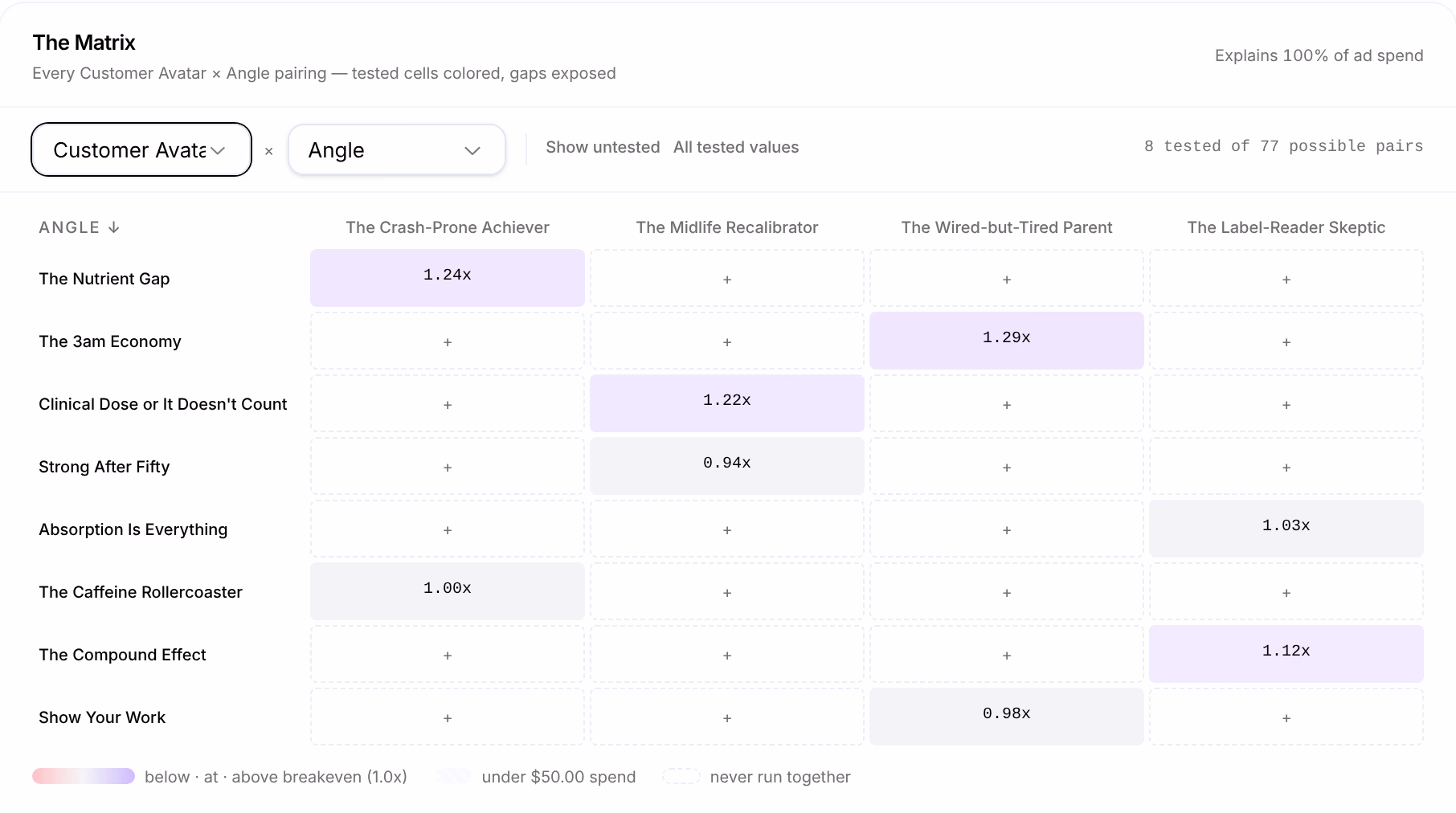Click Explains 100% of ad spend text
The image size is (1456, 813).
pos(1319,55)
